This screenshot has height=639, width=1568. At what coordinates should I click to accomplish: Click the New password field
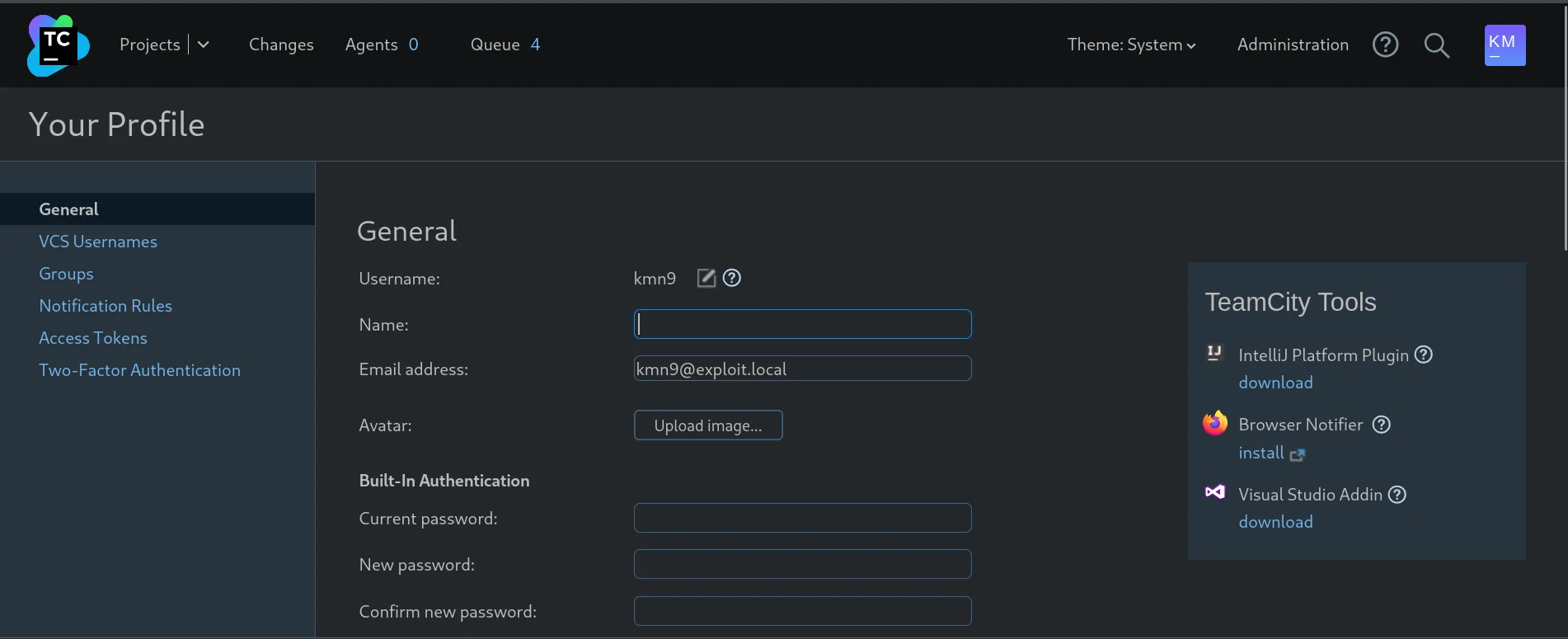[803, 564]
